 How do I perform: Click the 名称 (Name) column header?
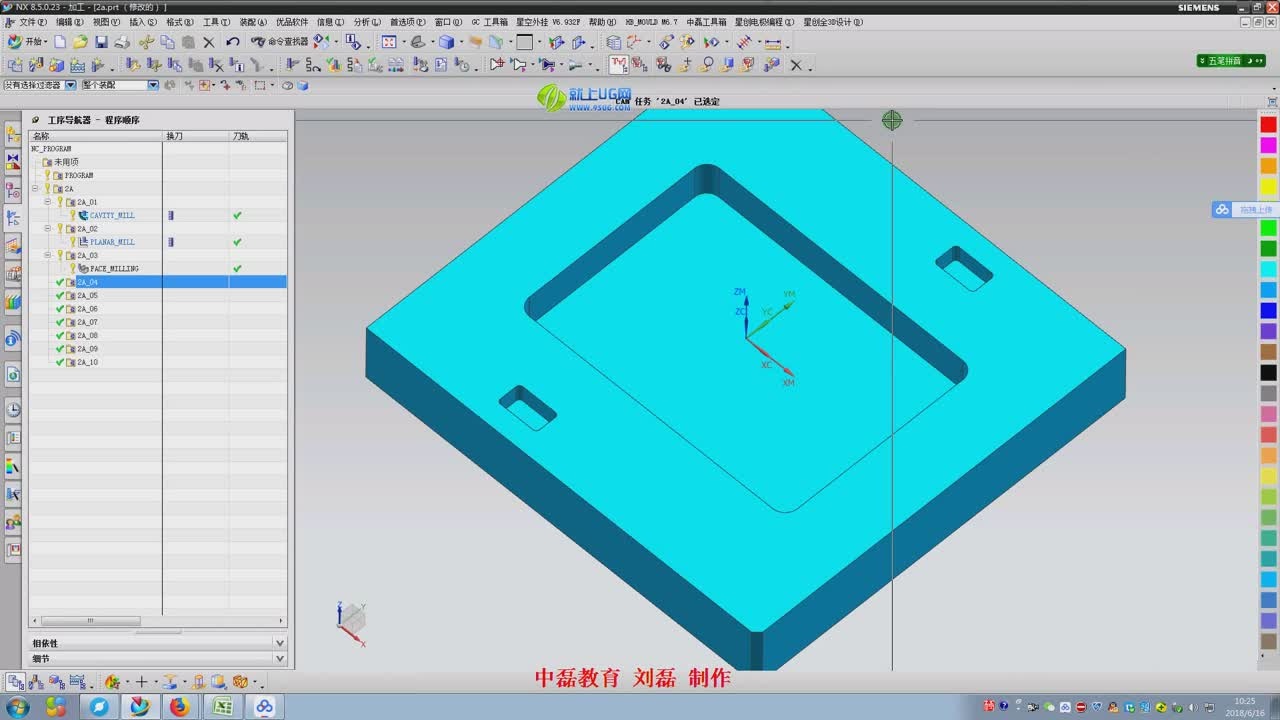(x=95, y=135)
